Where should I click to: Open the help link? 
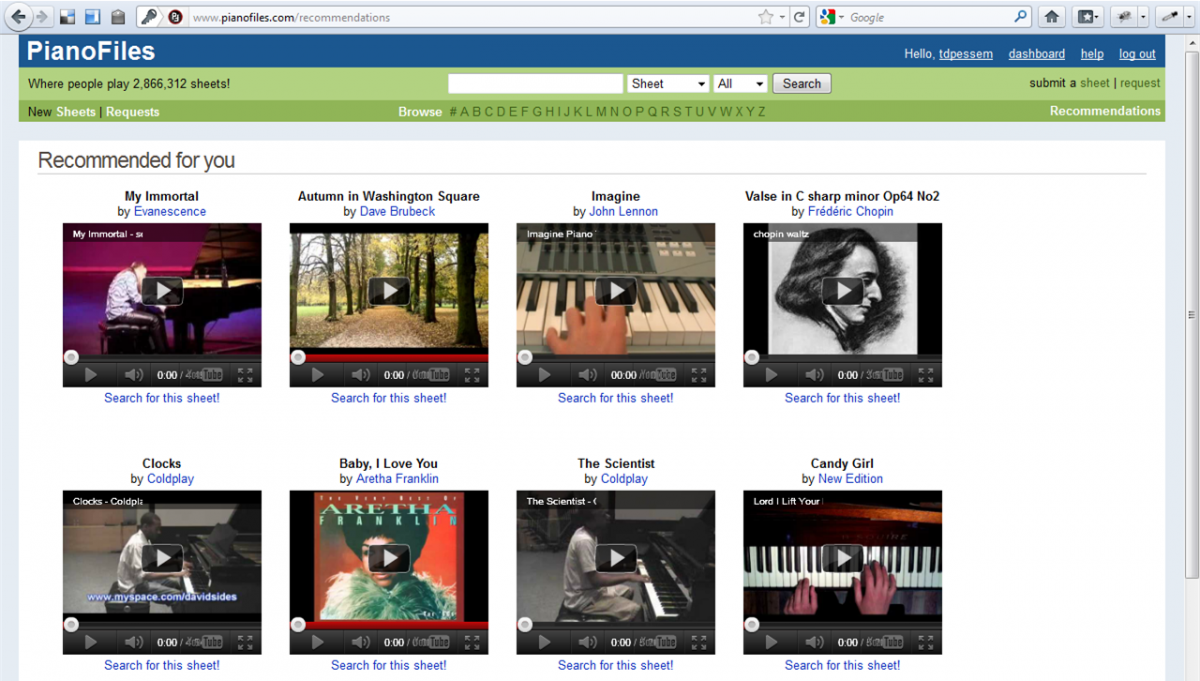1092,54
